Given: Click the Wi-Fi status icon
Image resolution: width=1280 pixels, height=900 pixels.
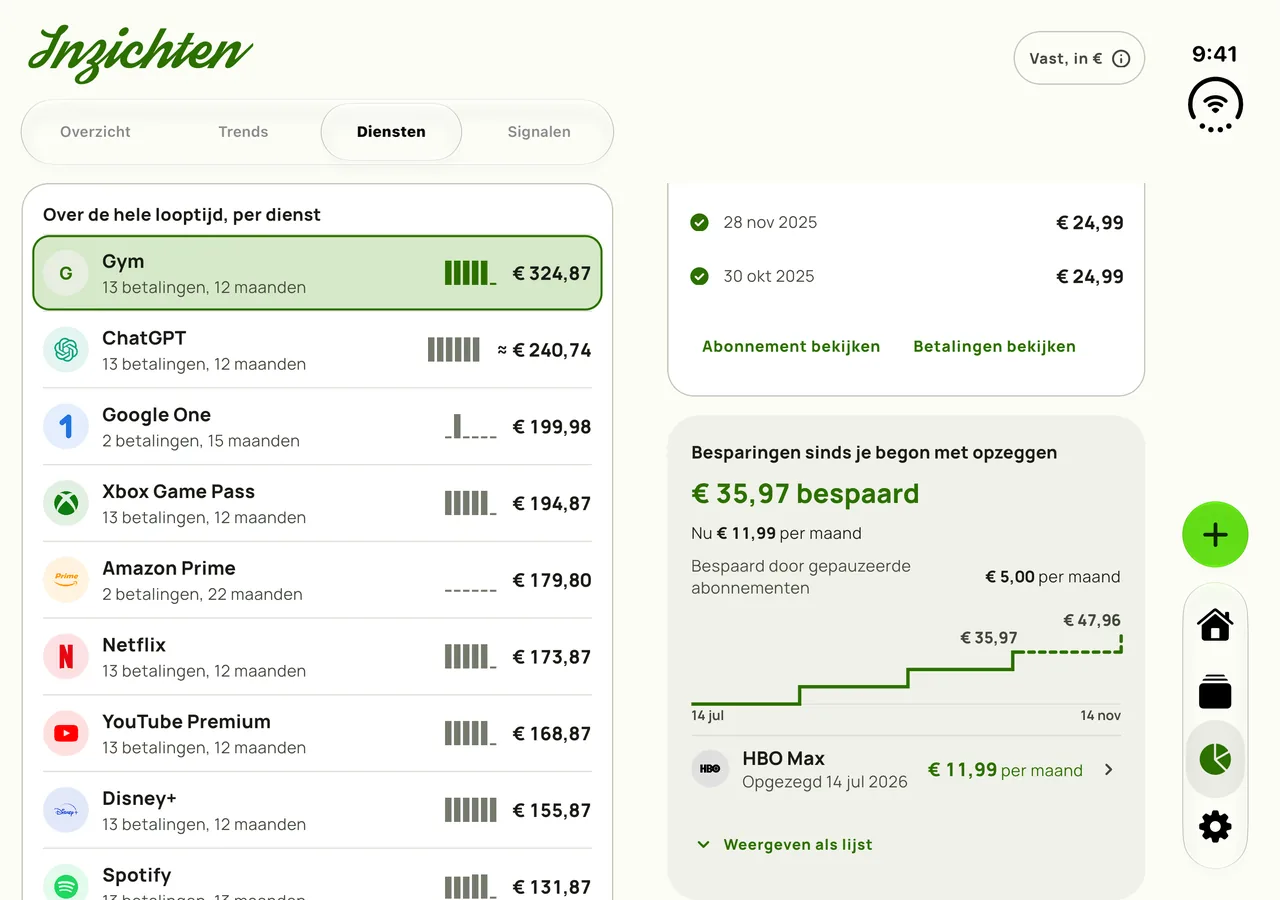Looking at the screenshot, I should tap(1215, 104).
